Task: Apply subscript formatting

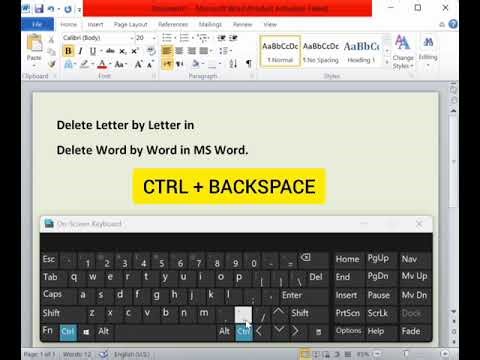Action: (x=123, y=51)
